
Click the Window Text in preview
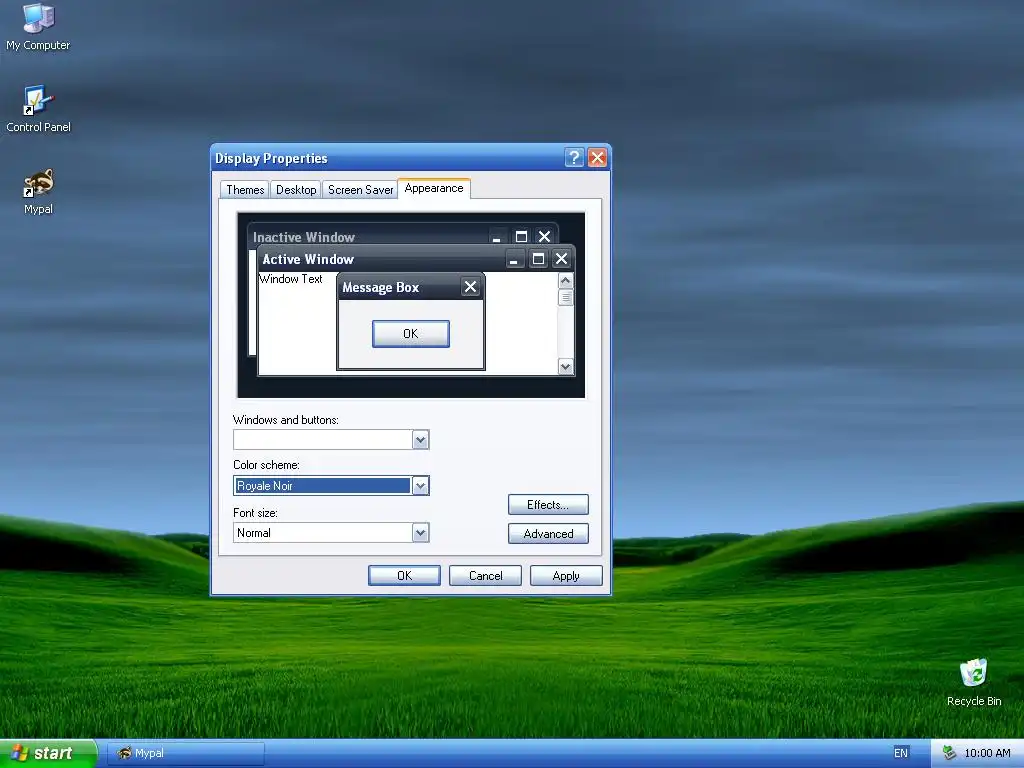[291, 279]
